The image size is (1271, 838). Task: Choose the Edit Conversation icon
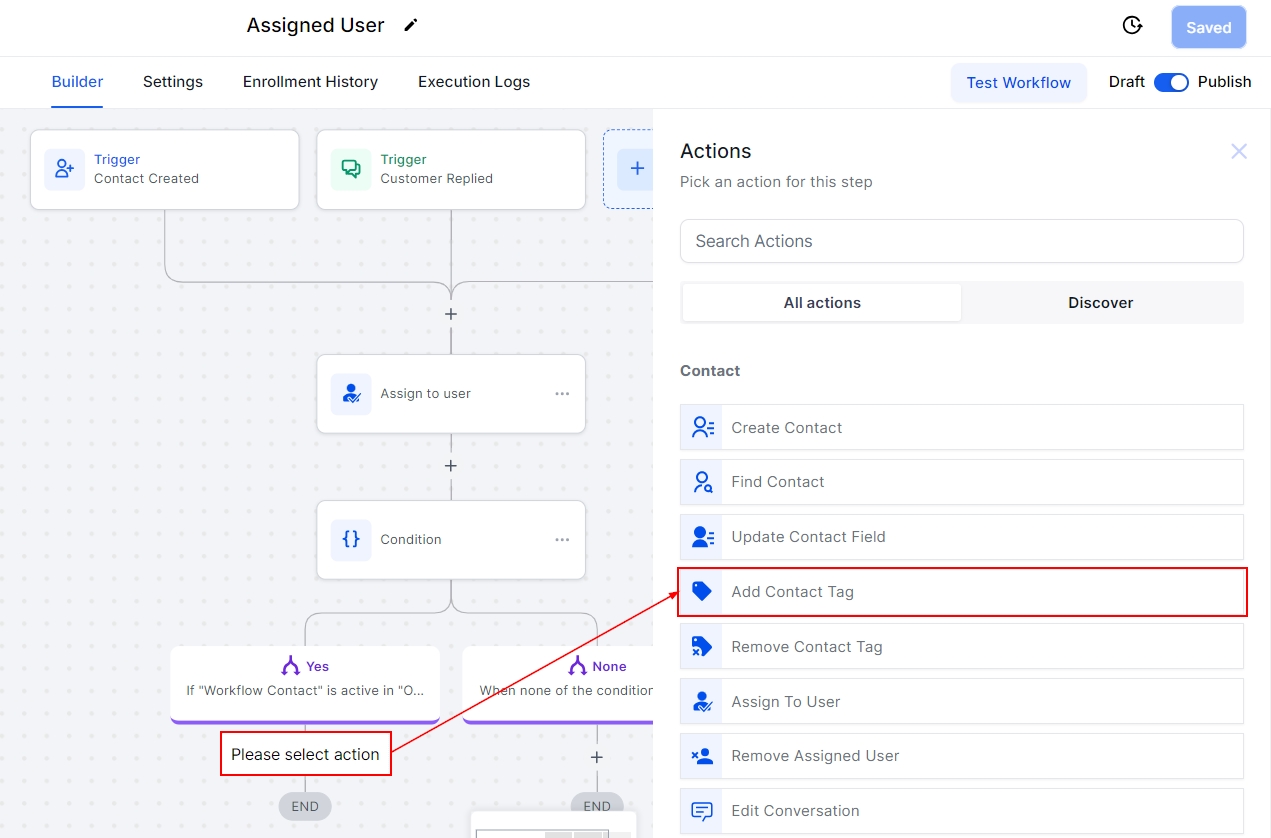click(702, 811)
